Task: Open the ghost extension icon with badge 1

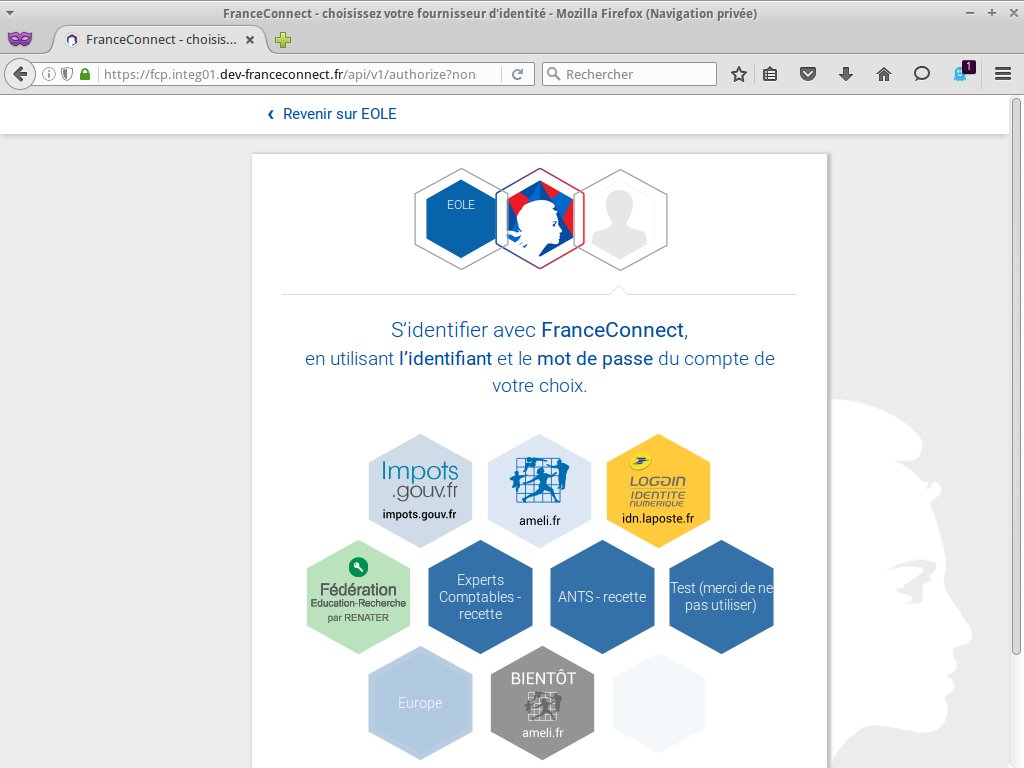Action: point(963,72)
